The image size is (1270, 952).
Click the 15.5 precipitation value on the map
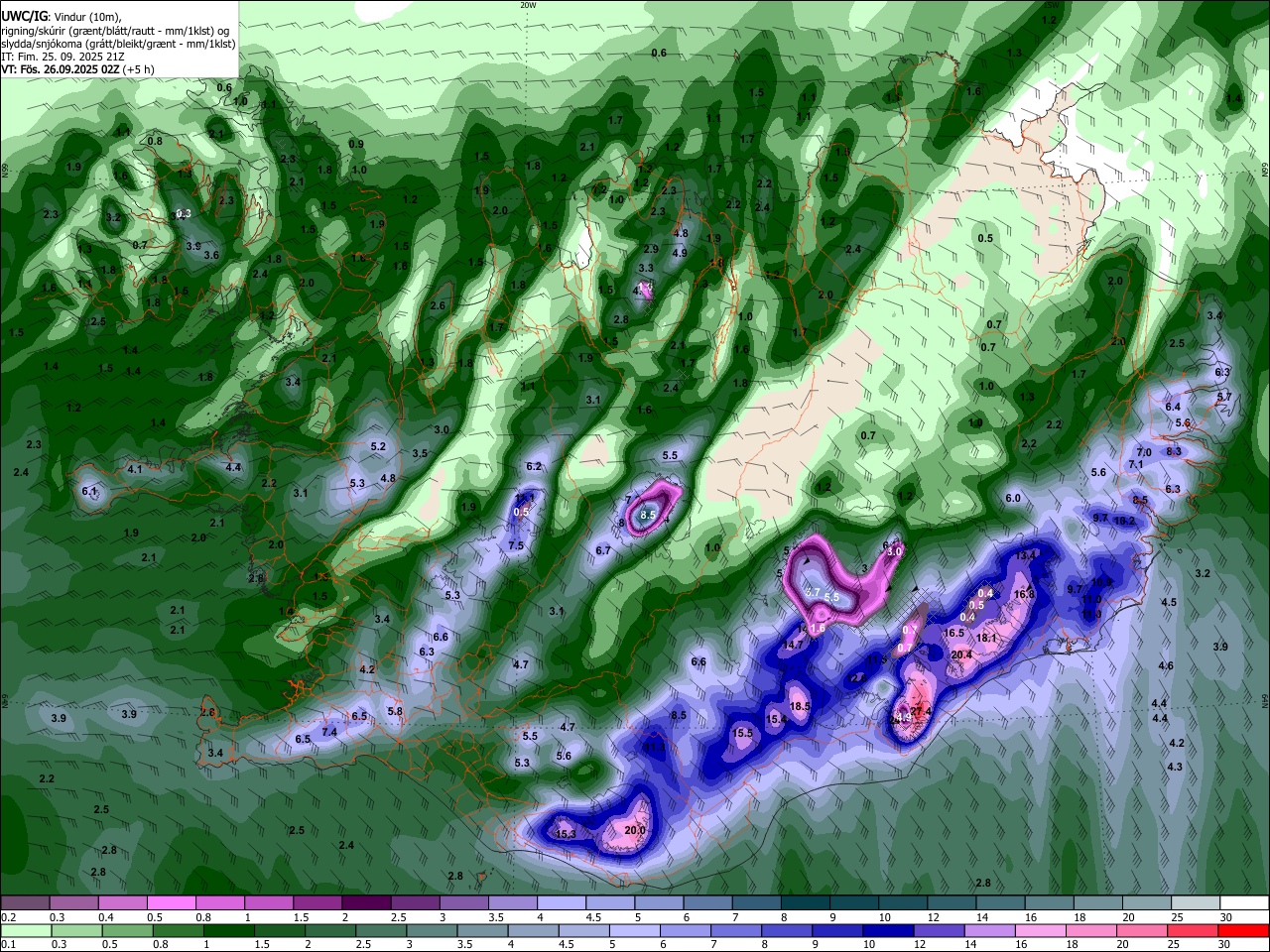click(742, 733)
